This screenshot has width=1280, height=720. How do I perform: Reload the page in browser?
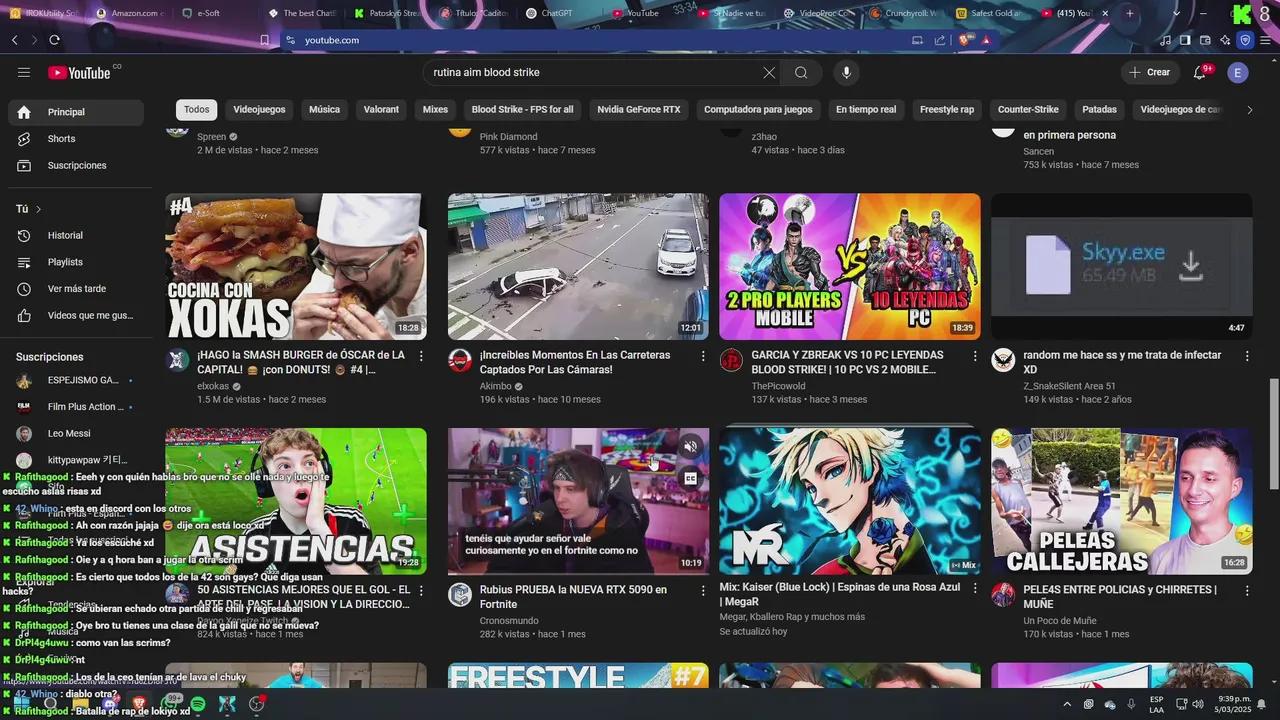(x=54, y=40)
